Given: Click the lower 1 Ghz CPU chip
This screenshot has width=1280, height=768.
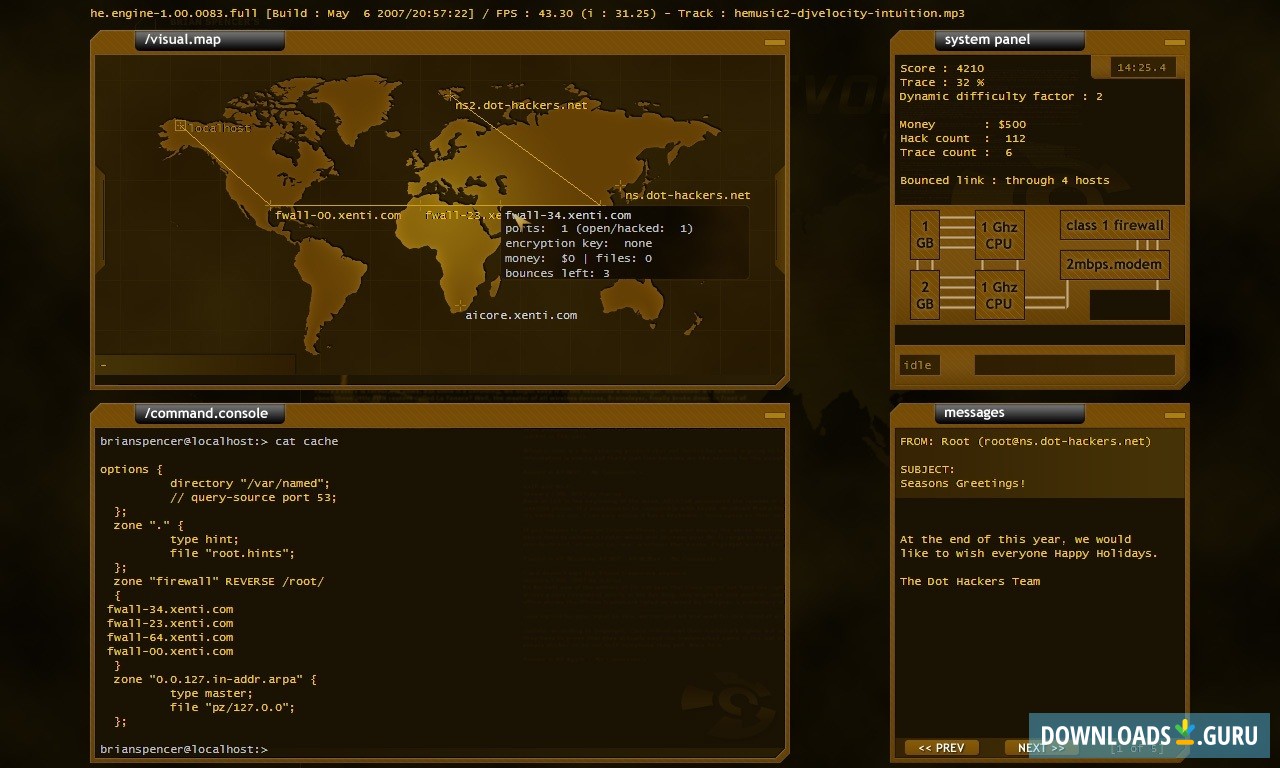Looking at the screenshot, I should (x=999, y=295).
